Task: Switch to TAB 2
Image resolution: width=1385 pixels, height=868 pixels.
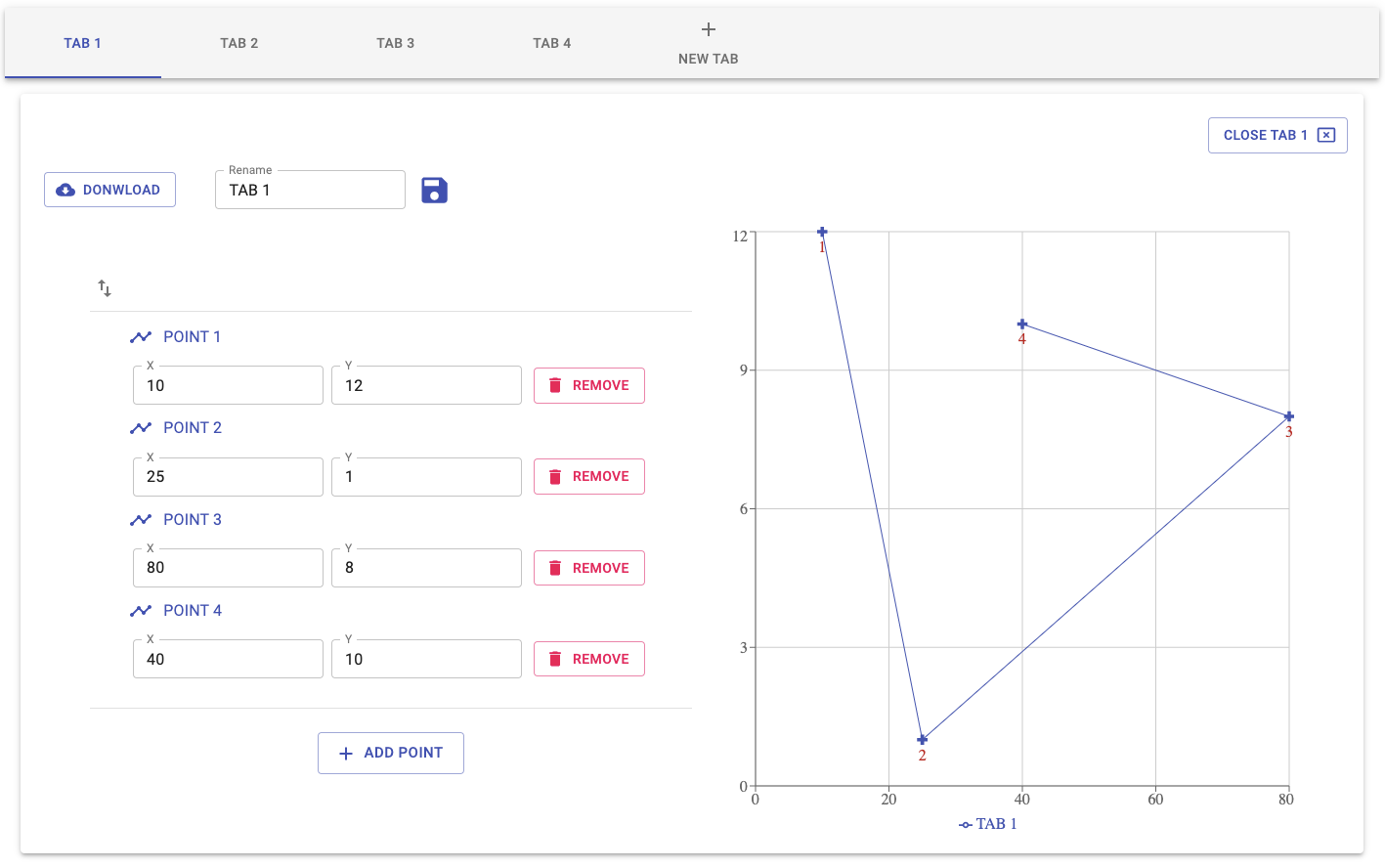Action: coord(239,43)
